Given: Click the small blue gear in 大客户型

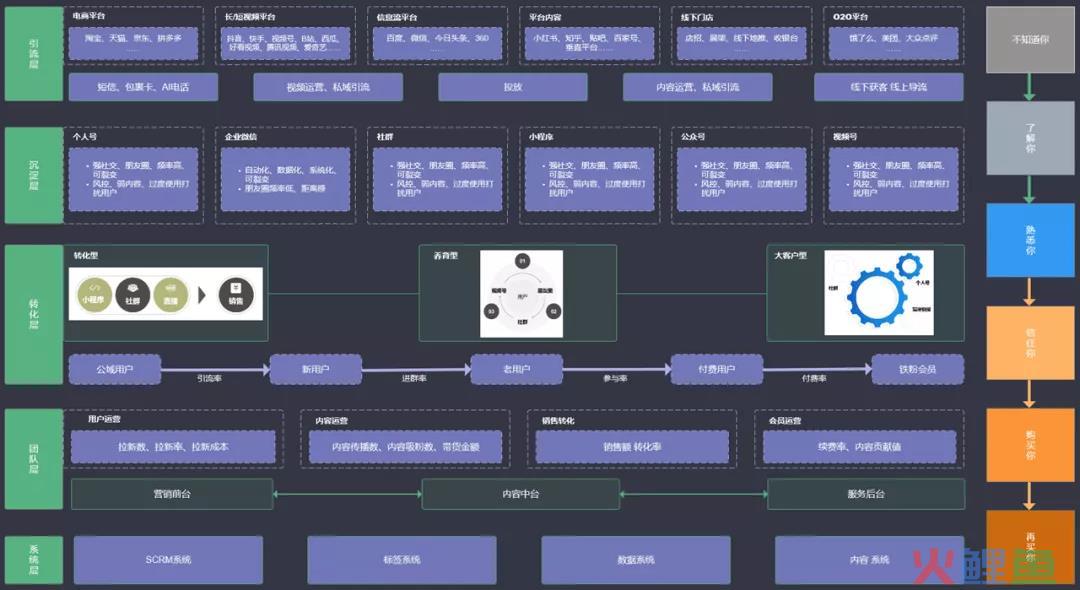Looking at the screenshot, I should click(x=908, y=265).
